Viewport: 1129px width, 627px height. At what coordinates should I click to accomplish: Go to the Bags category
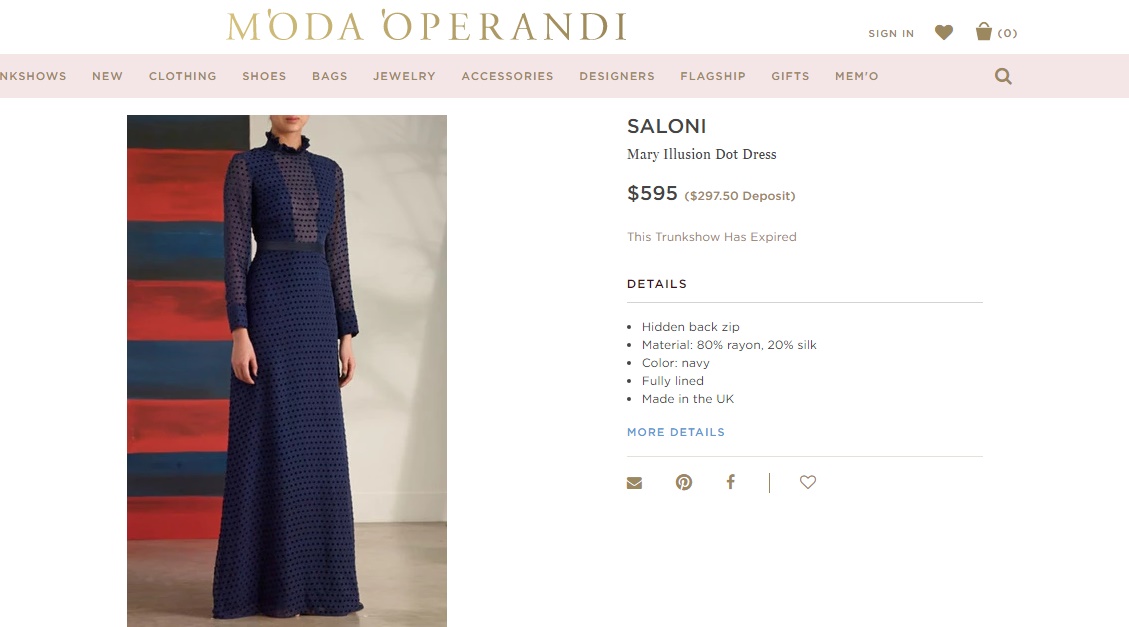(x=330, y=76)
